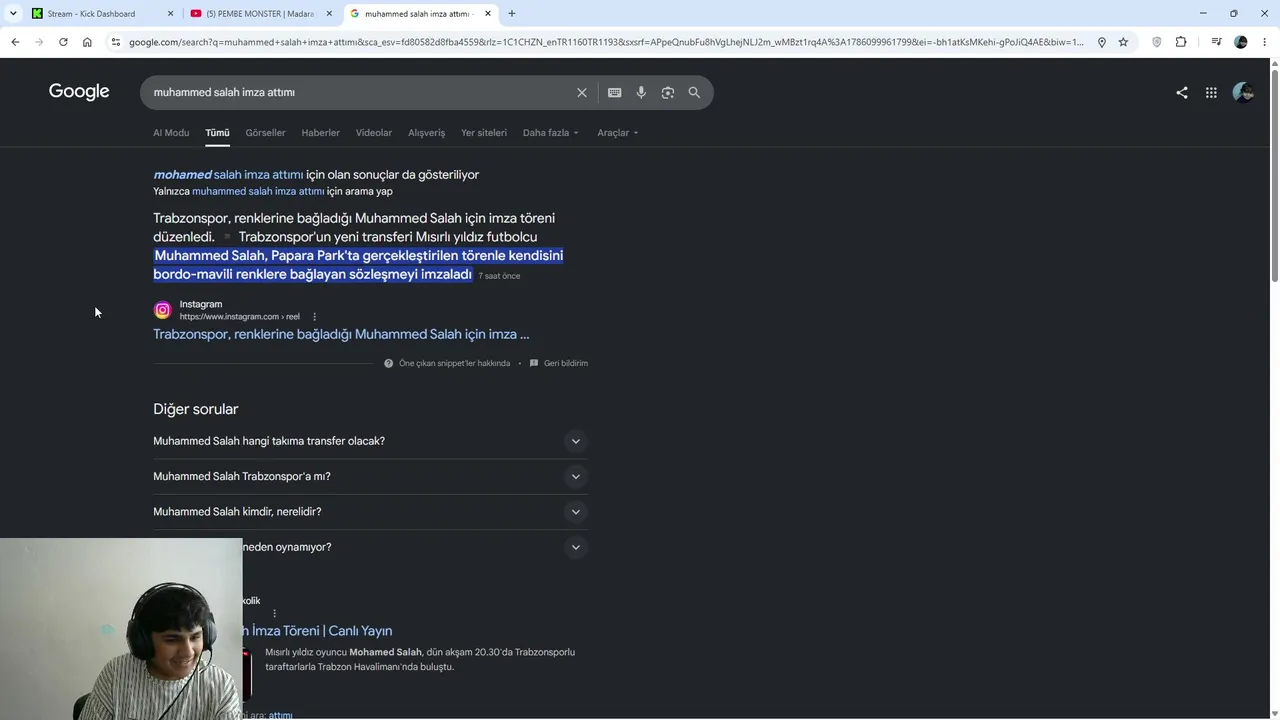
Task: Open 'Öne çıkan snippet'ler hakkında' link
Action: (454, 363)
